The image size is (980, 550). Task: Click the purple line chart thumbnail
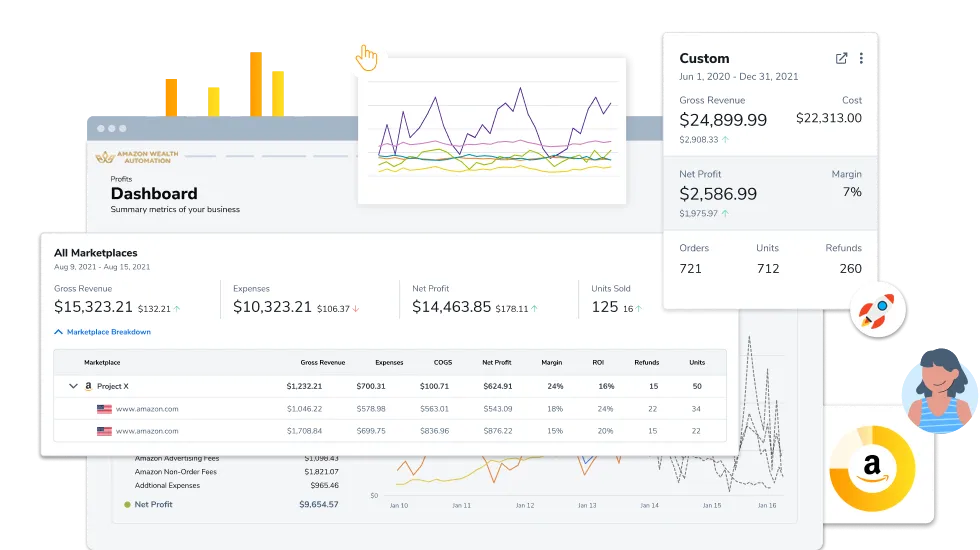click(492, 131)
